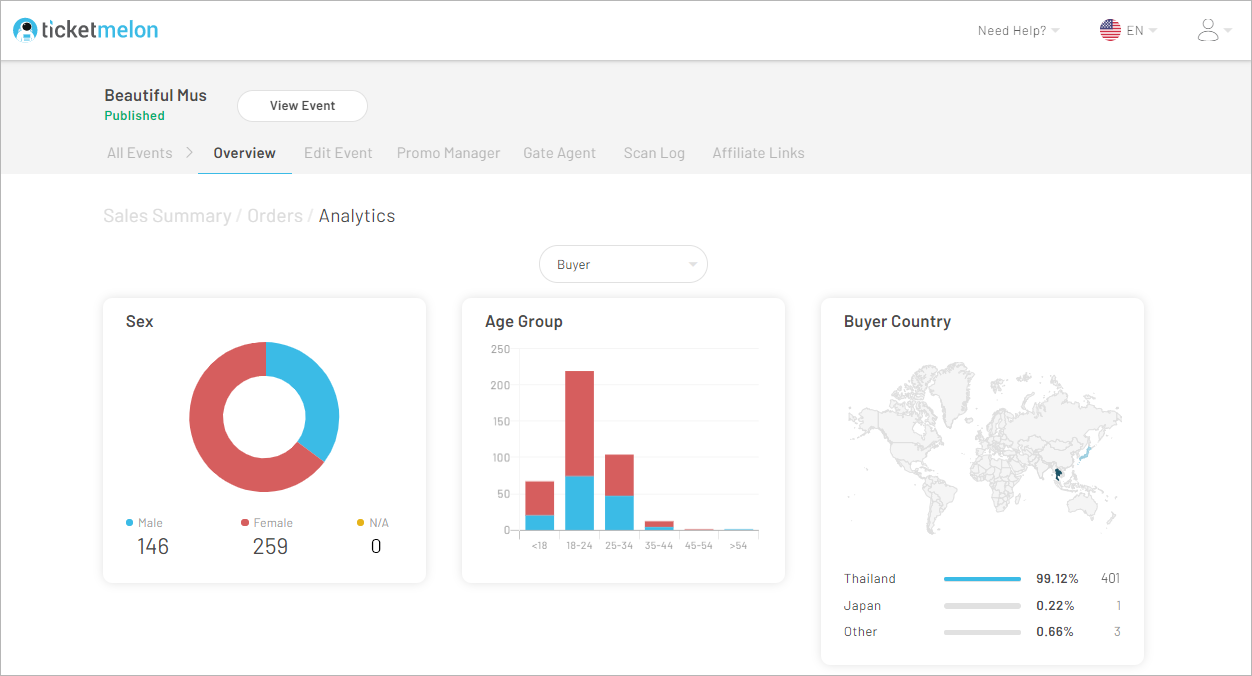Click the Female red legend dot
Screen dimensions: 1252x676
(x=245, y=523)
